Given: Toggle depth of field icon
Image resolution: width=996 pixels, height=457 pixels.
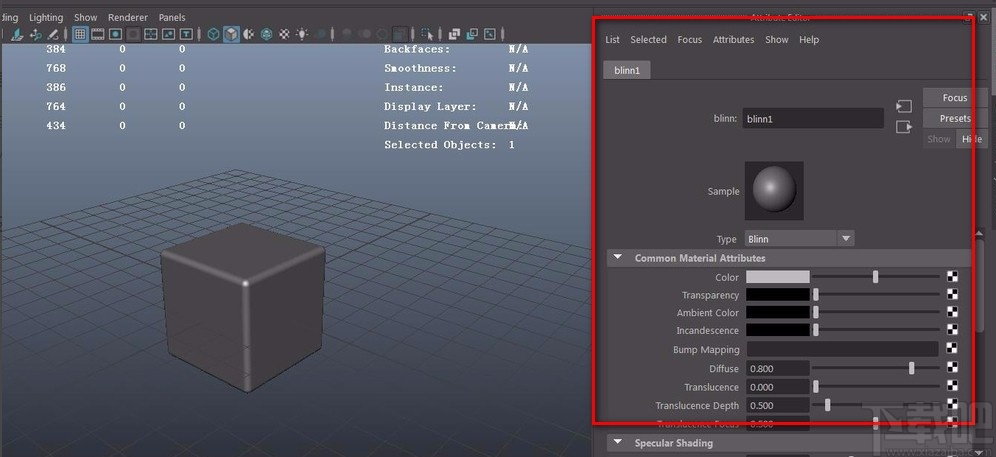Looking at the screenshot, I should click(400, 34).
